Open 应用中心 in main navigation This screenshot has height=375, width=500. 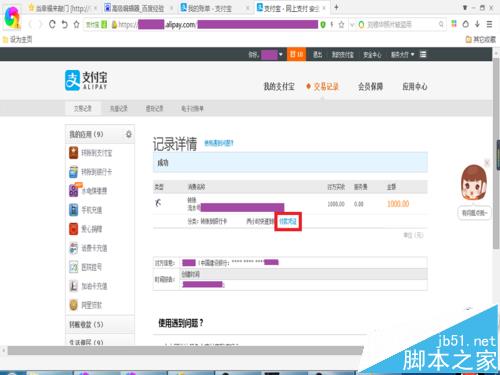point(415,87)
